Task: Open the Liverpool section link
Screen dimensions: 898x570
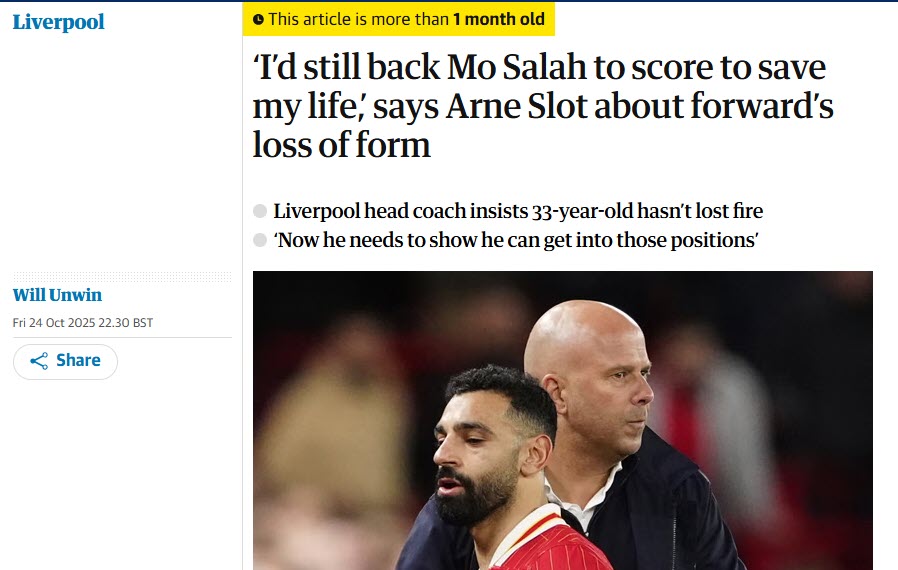Action: 58,22
